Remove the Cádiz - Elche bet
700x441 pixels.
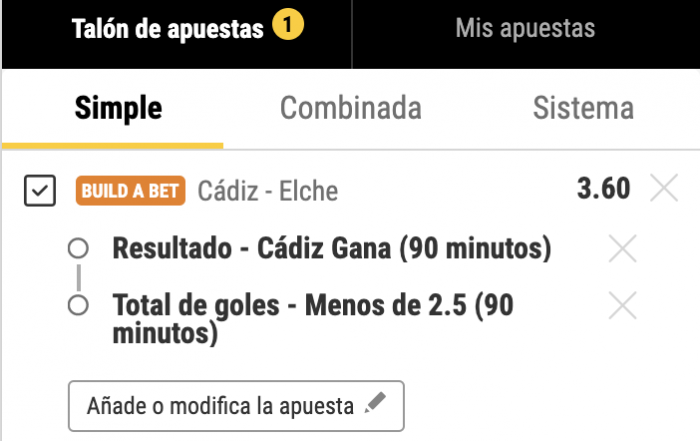click(x=664, y=188)
